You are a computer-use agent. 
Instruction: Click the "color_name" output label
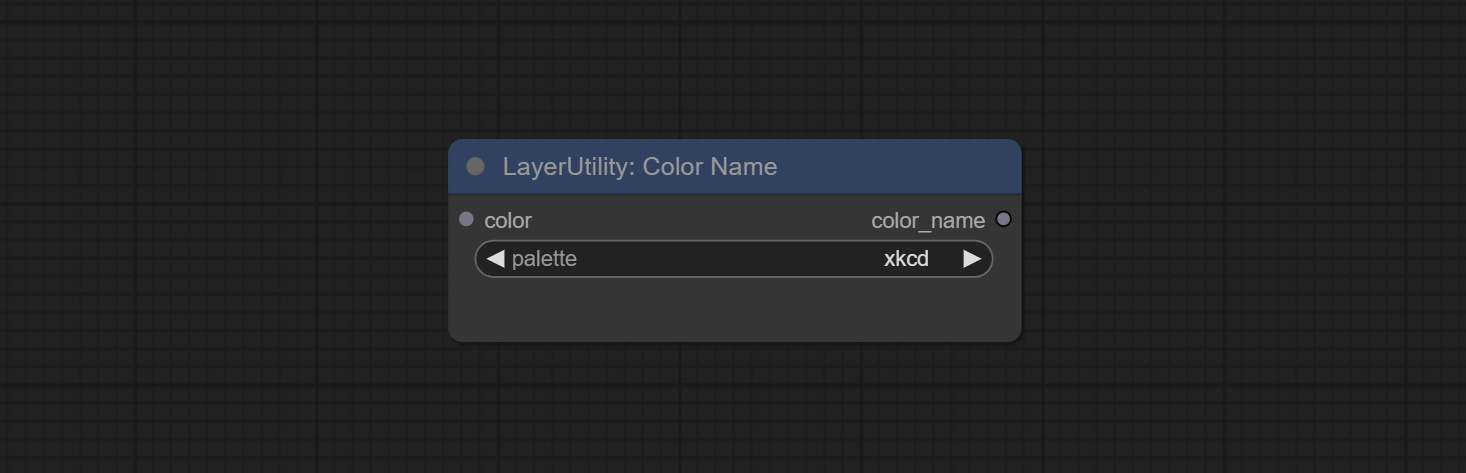tap(927, 221)
